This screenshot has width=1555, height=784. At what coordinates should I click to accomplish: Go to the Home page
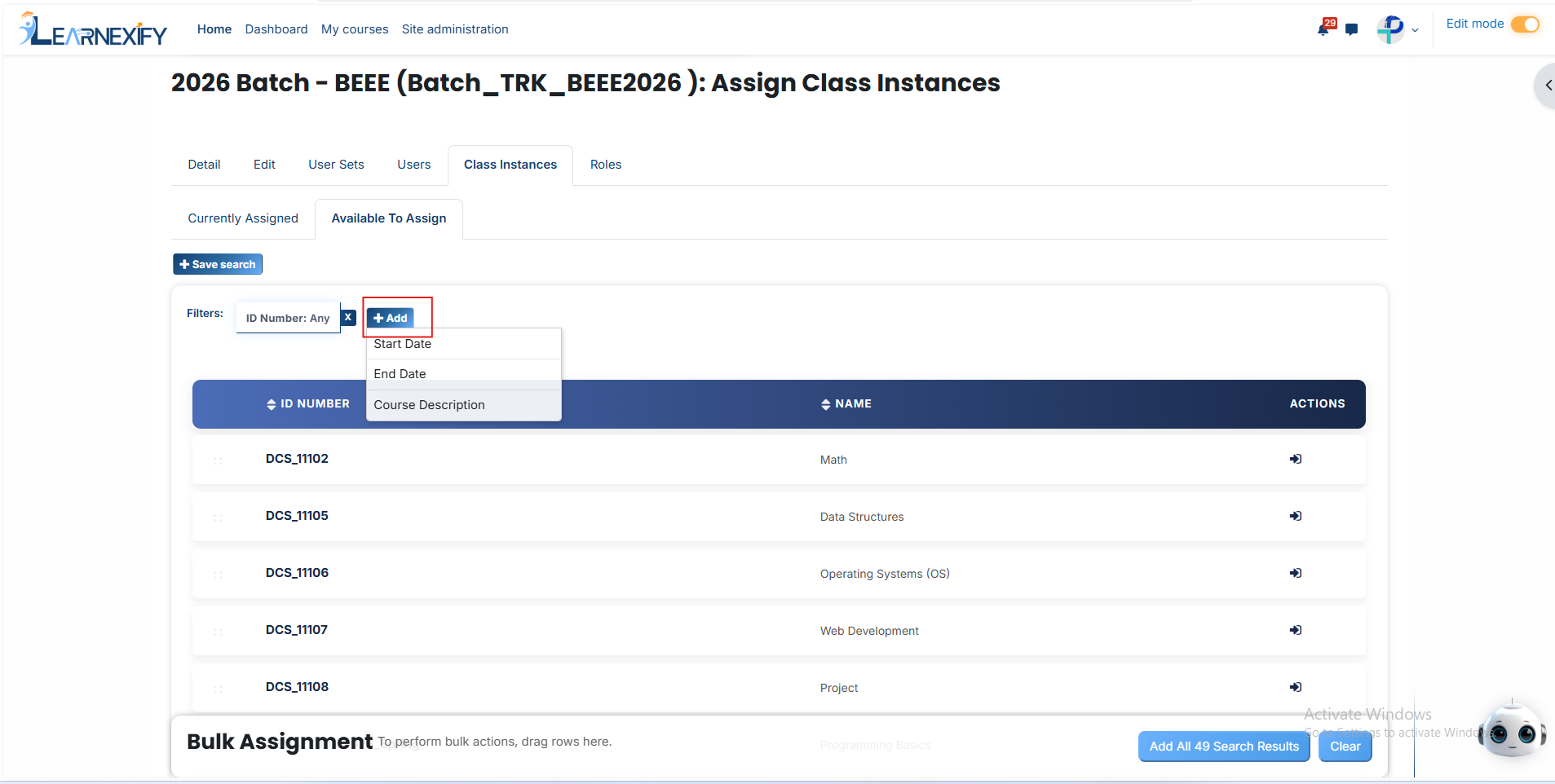[x=214, y=29]
